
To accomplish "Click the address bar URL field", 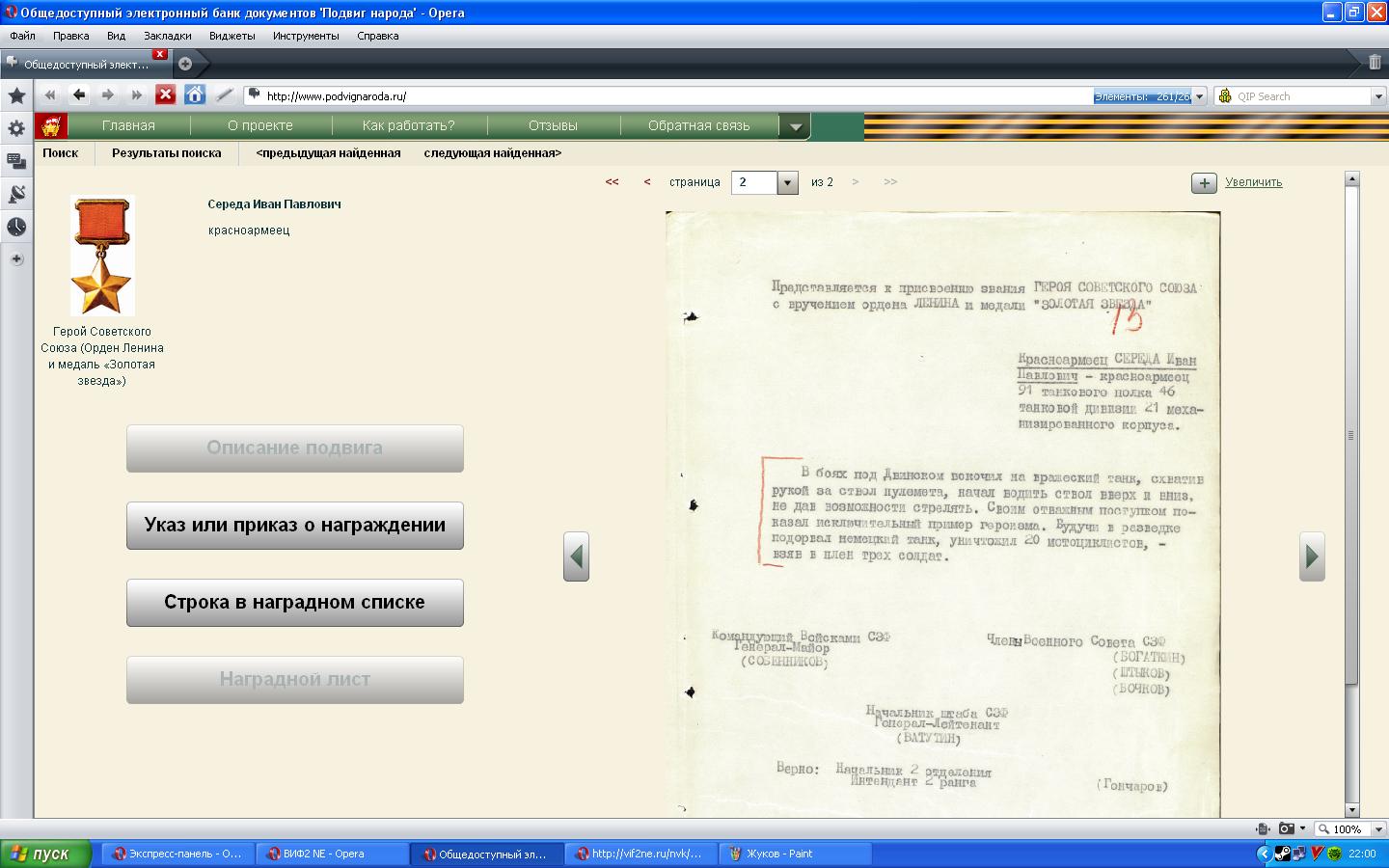I will (x=675, y=96).
